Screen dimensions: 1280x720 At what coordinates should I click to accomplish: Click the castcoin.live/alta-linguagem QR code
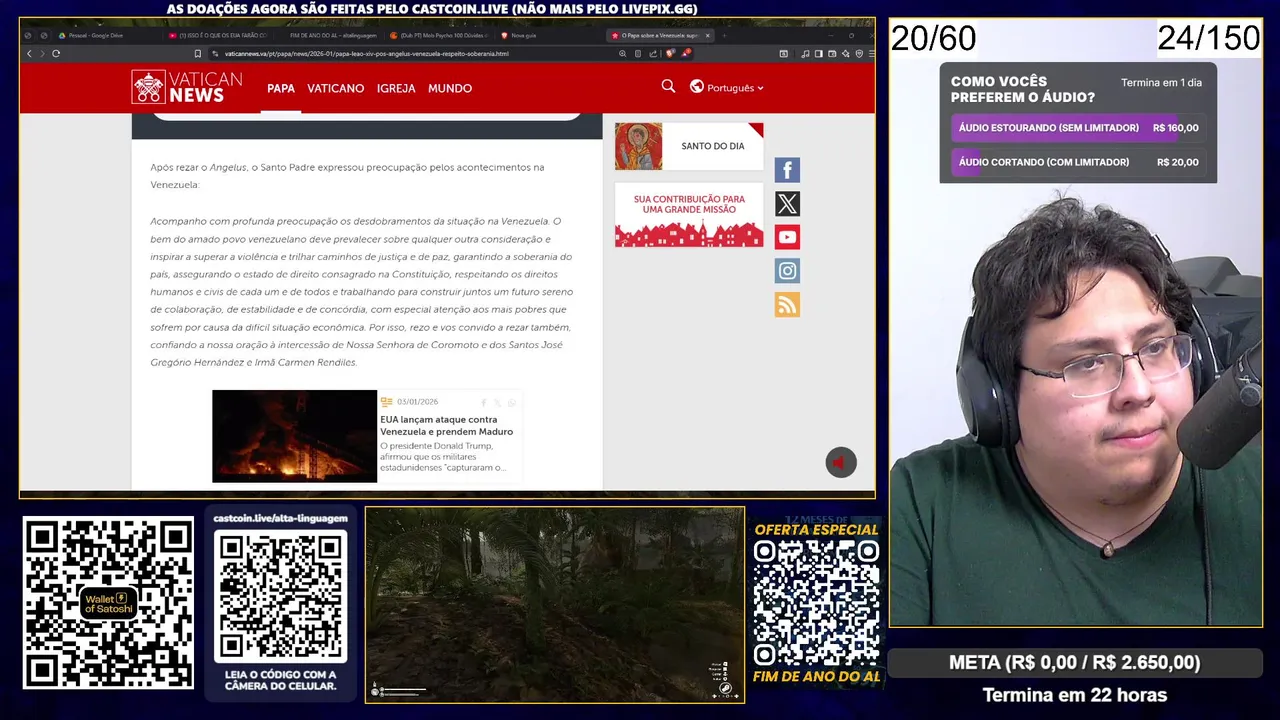(281, 597)
